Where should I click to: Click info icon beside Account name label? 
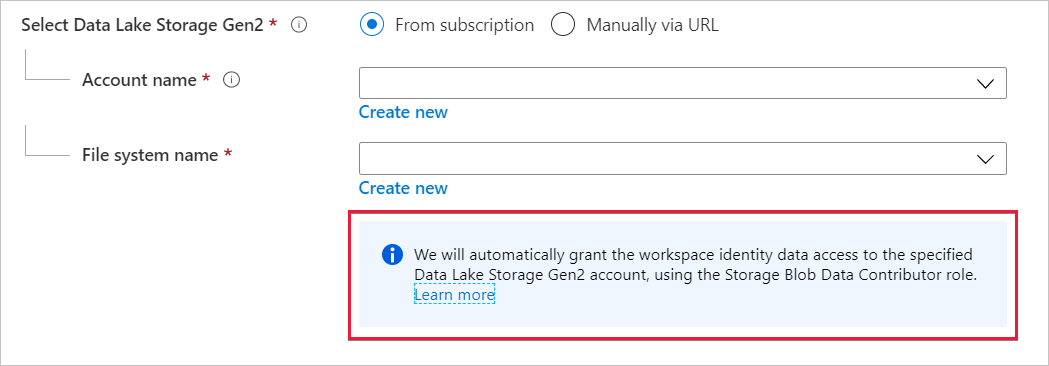click(231, 80)
